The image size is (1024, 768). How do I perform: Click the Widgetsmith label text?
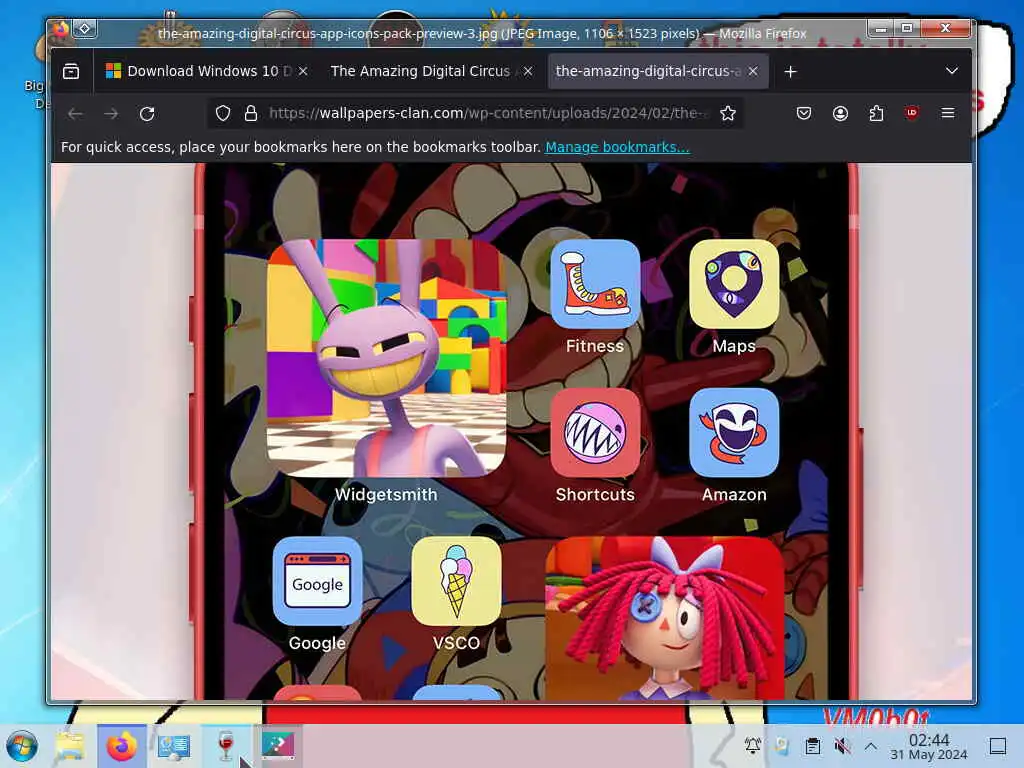[386, 494]
